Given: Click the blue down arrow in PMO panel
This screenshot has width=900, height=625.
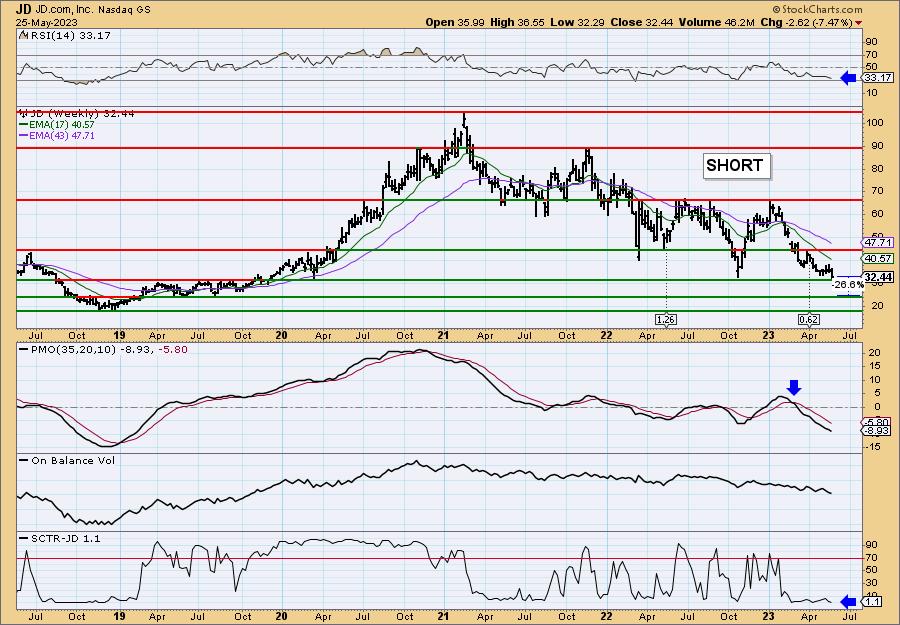Looking at the screenshot, I should coord(794,387).
